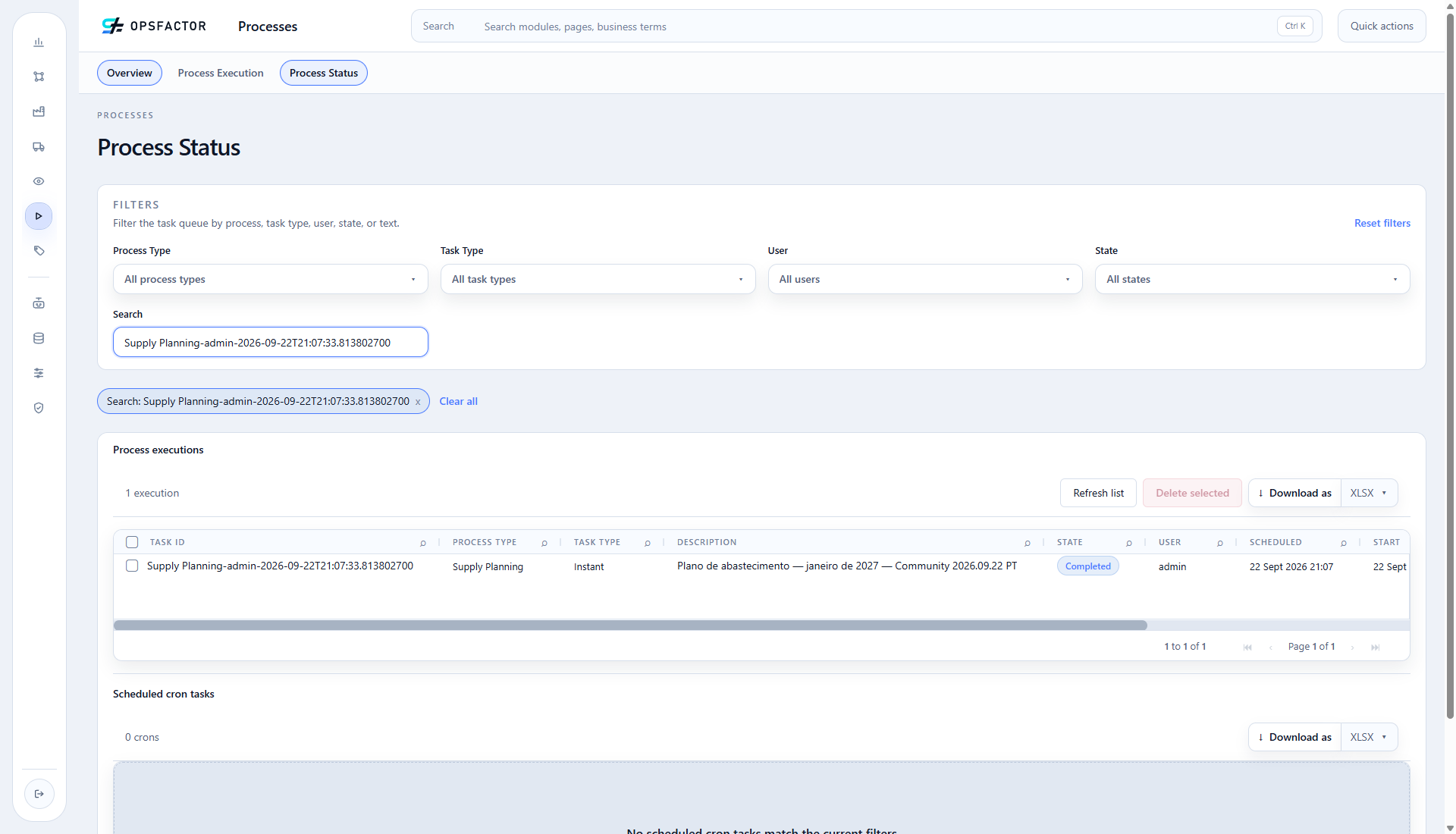Switch to the Overview tab
Screen dimensions: 1456x834
130,73
